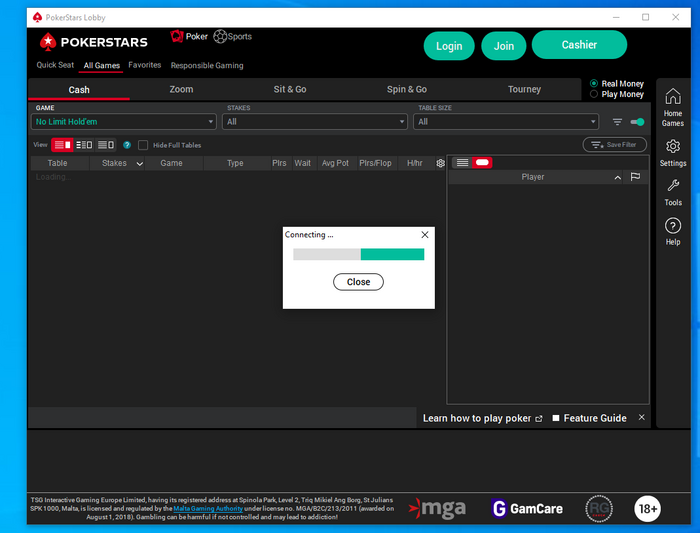Sort by Plrs/Flop column header
The image size is (700, 533).
tap(375, 163)
